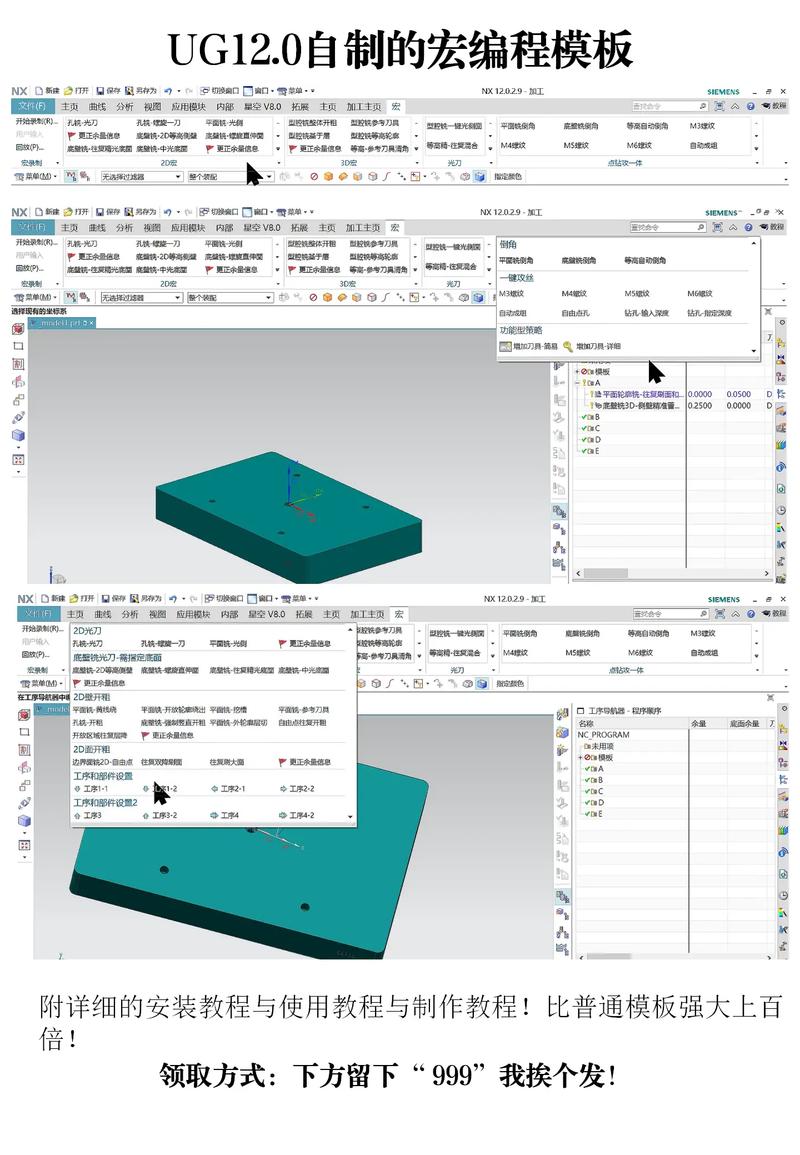Click 教程 icon in top NX window
The width and height of the screenshot is (800, 1155).
[774, 106]
